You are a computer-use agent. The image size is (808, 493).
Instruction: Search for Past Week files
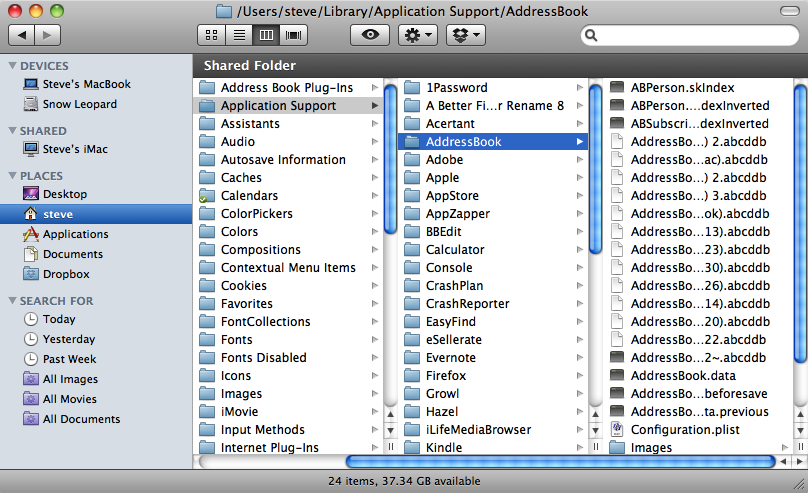[96, 359]
